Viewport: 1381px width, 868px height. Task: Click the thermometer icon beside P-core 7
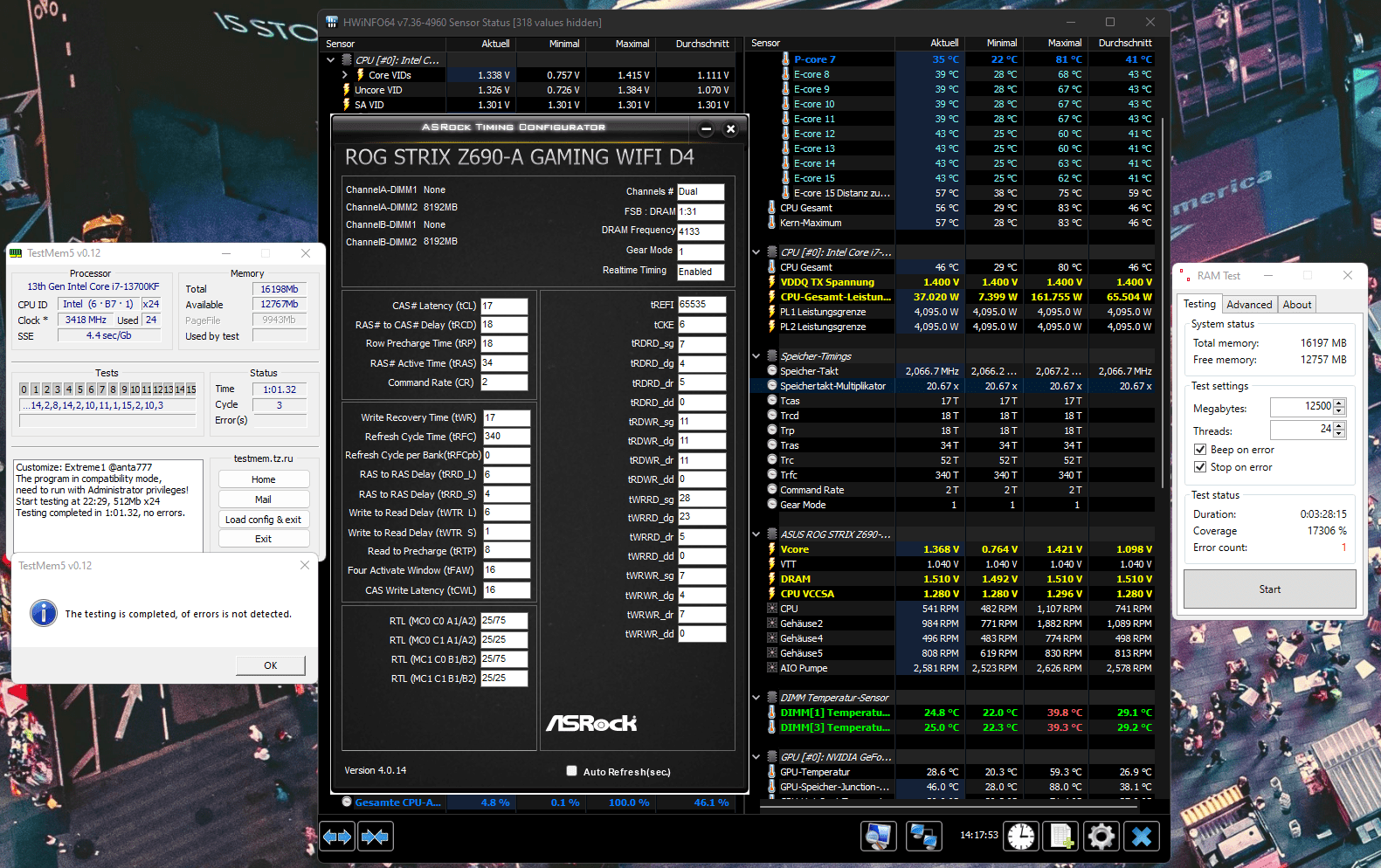click(x=785, y=59)
